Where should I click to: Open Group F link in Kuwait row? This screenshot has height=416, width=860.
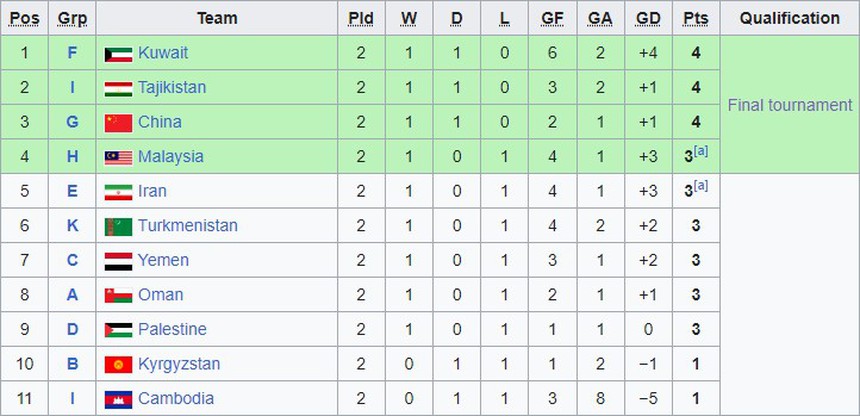(72, 53)
